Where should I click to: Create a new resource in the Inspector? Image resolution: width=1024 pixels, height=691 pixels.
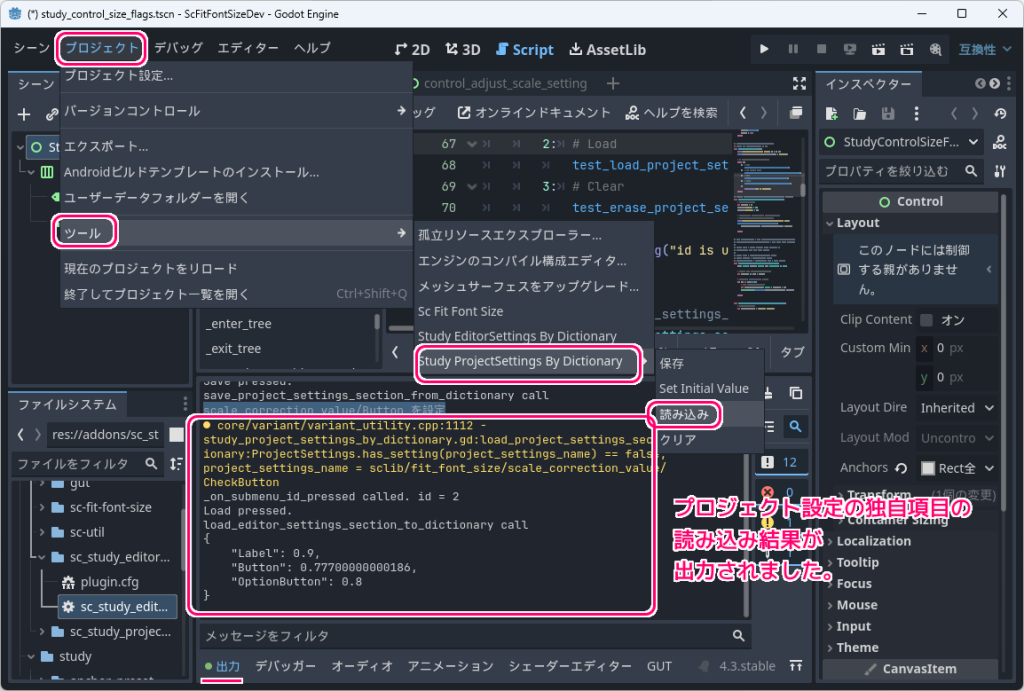830,114
